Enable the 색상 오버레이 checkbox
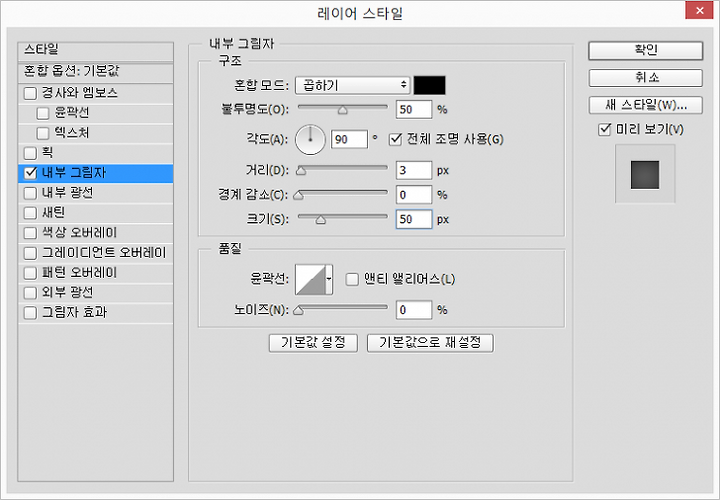The height and width of the screenshot is (500, 720). pyautogui.click(x=30, y=233)
